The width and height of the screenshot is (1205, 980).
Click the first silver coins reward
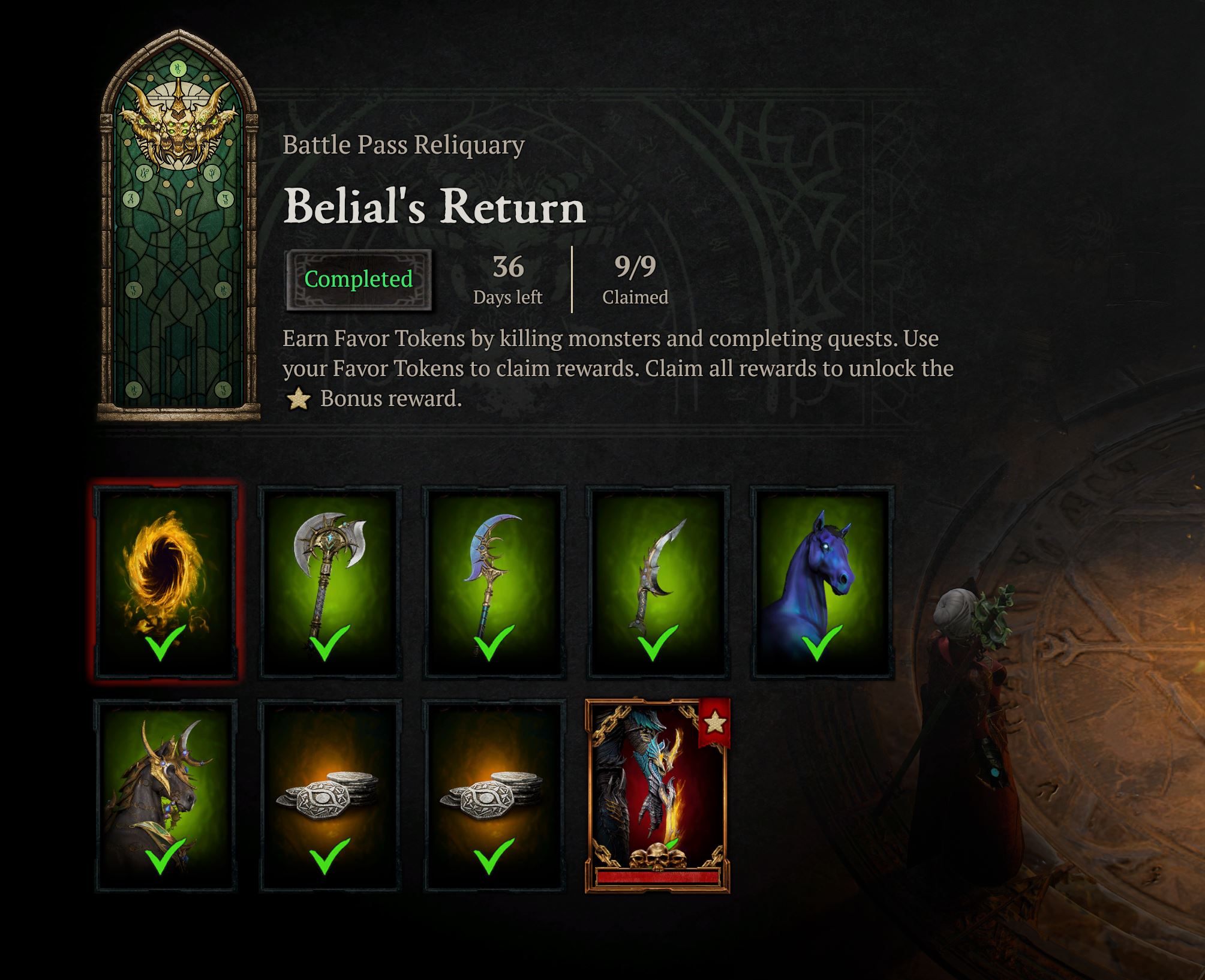[330, 795]
